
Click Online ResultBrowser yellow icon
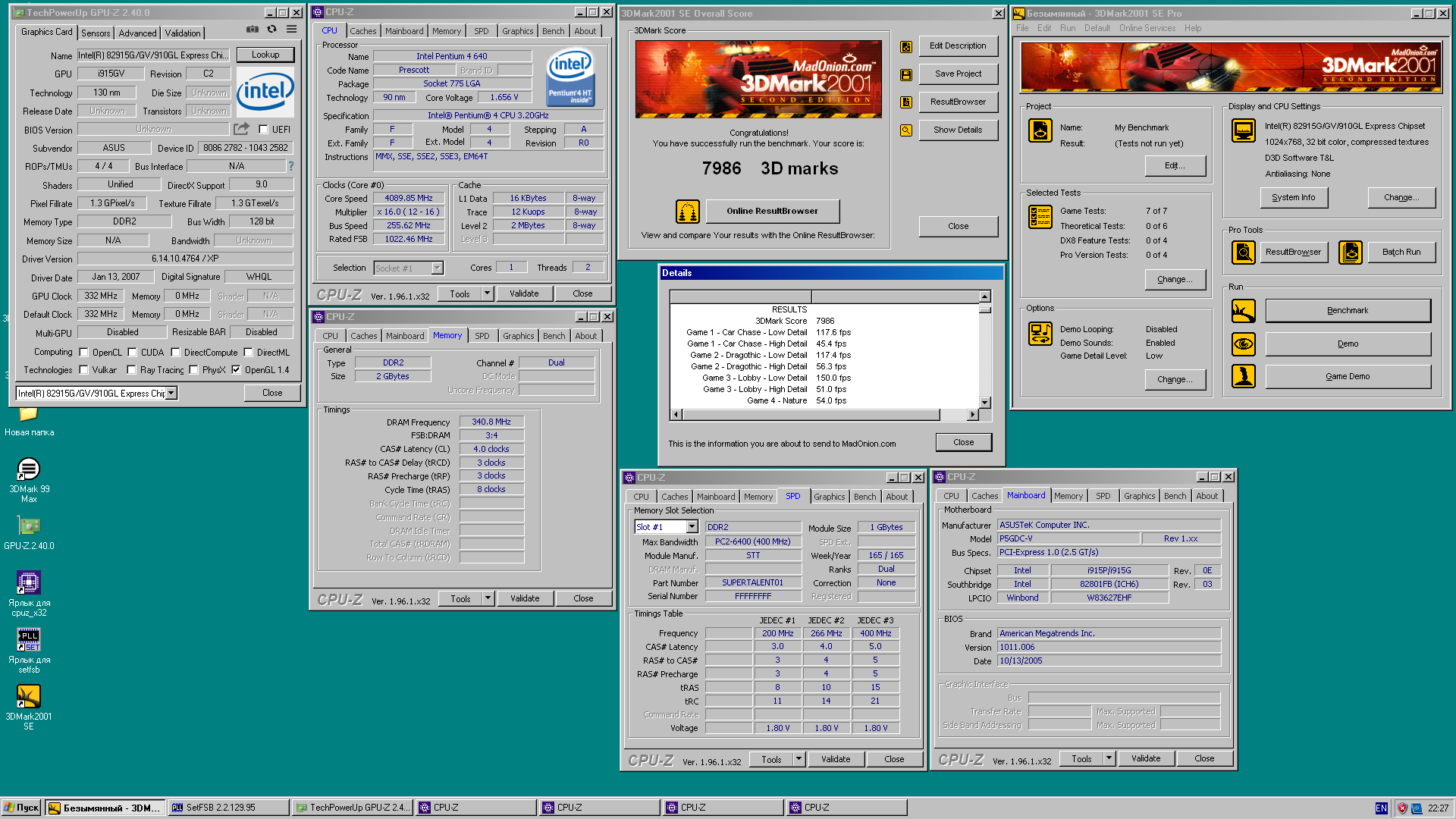tap(688, 212)
